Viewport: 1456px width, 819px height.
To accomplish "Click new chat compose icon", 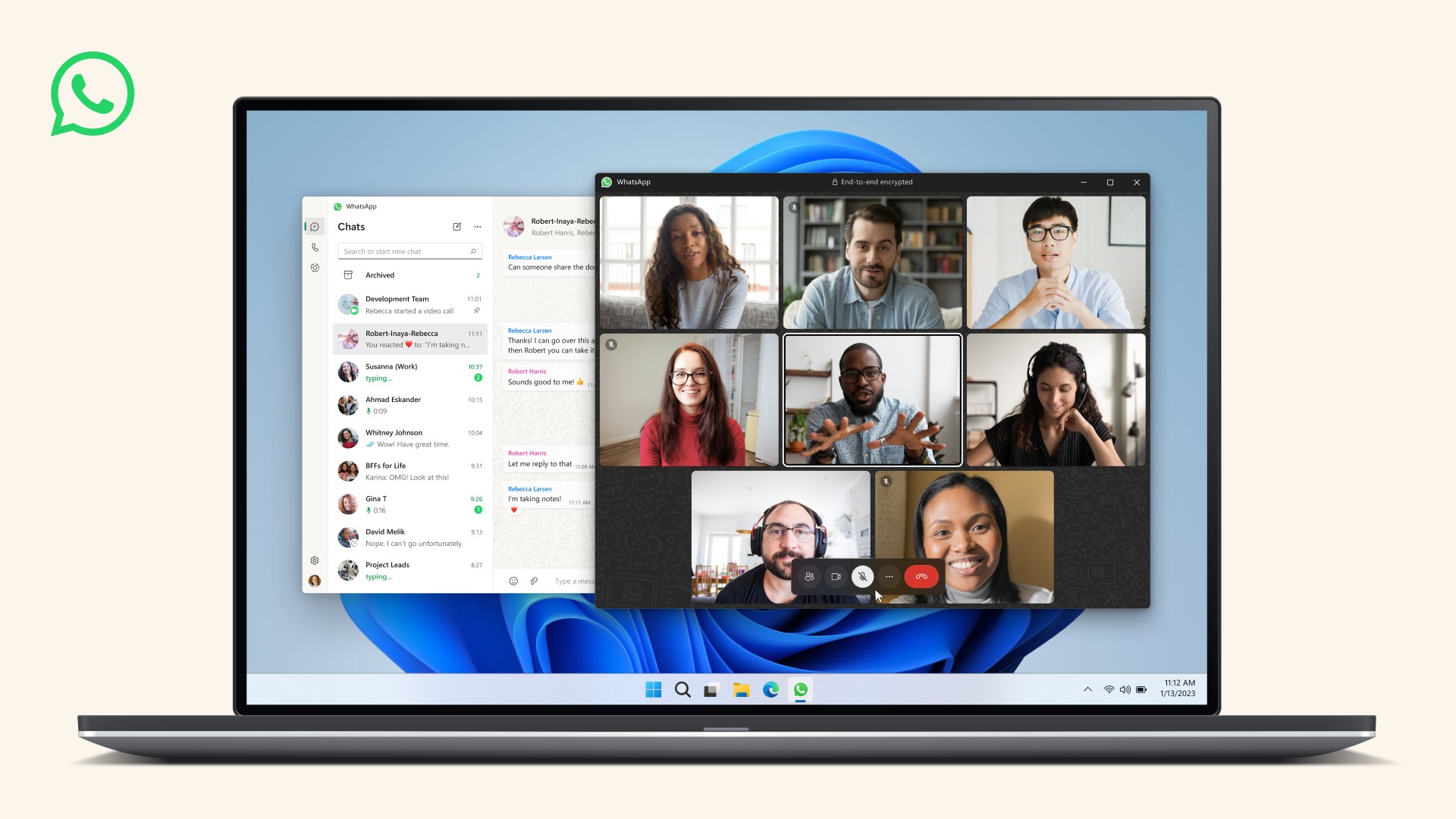I will tap(457, 227).
